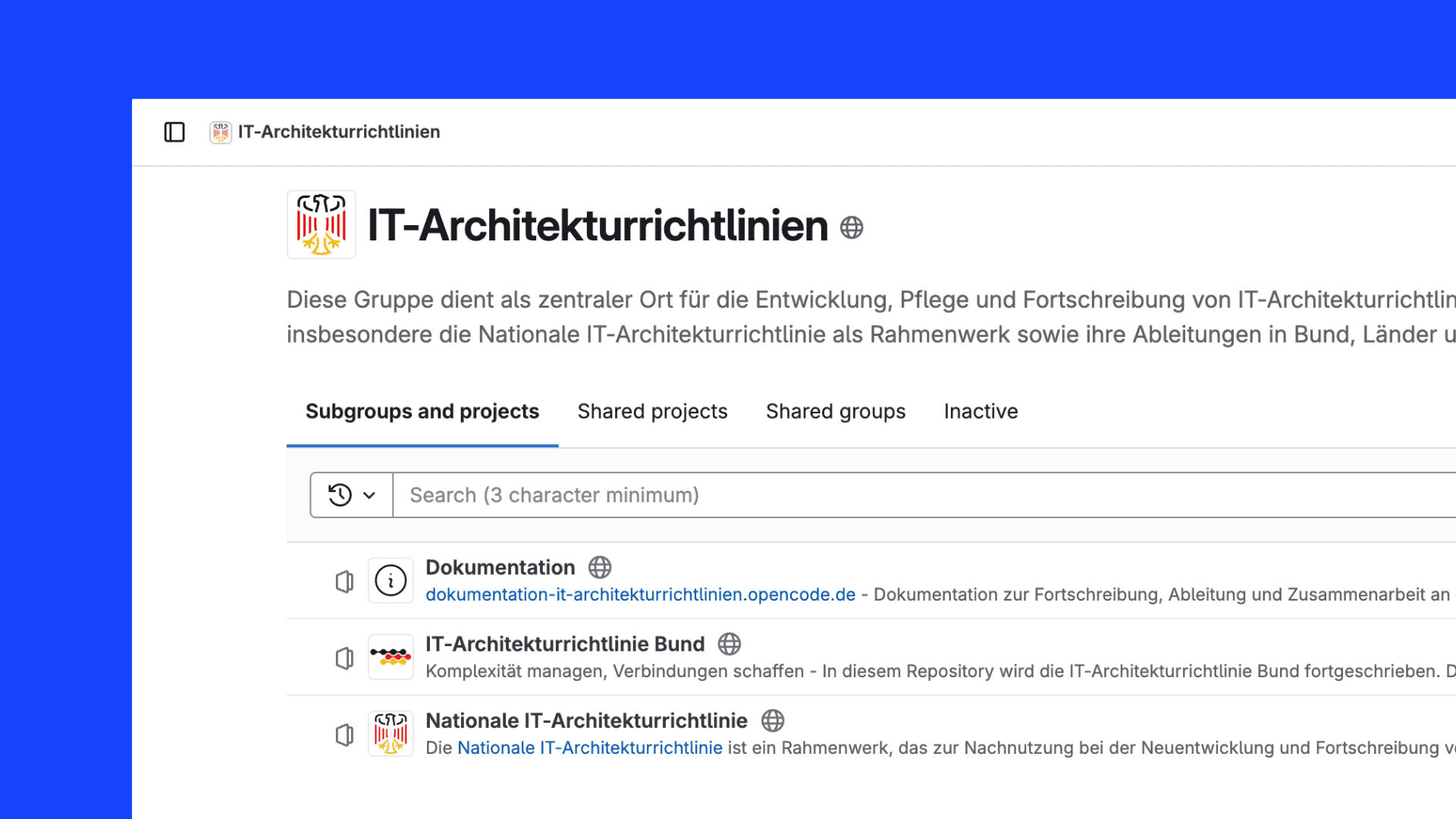Image resolution: width=1456 pixels, height=819 pixels.
Task: Click the IT-Architekturrichtlinie Bund project avatar
Action: (390, 657)
